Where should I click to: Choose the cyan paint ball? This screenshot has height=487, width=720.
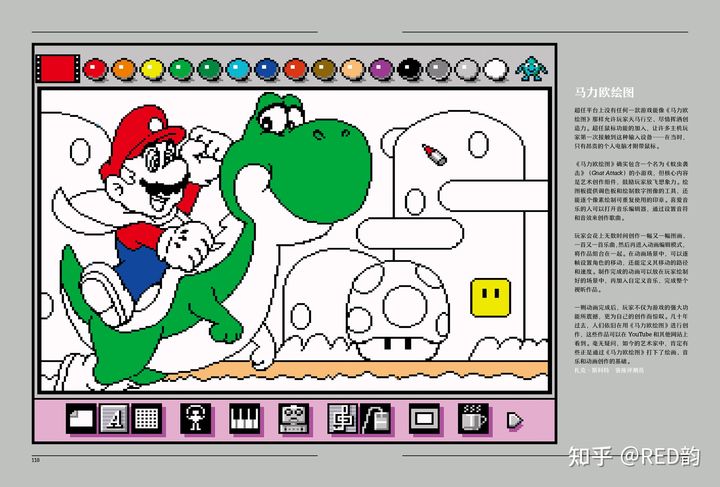pyautogui.click(x=238, y=69)
